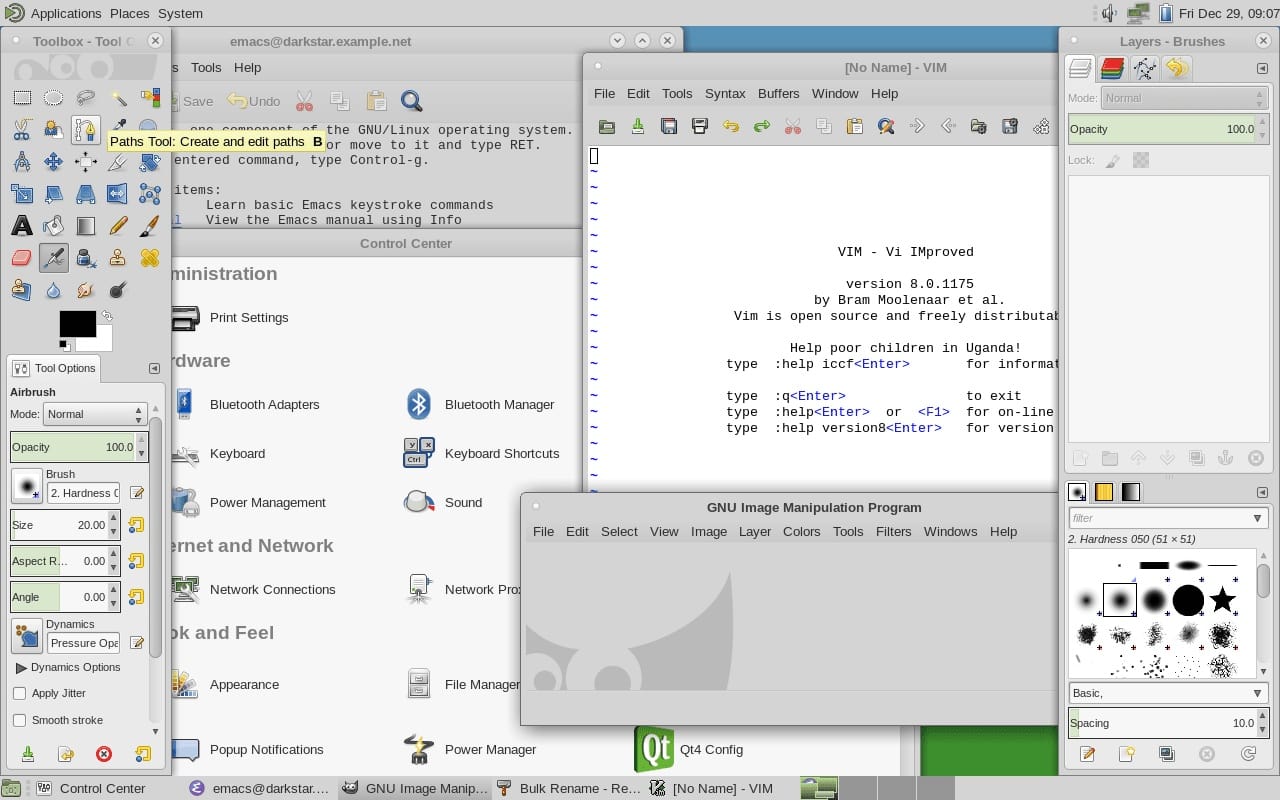Click the VIM toolbar Redo arrow
This screenshot has width=1280, height=800.
point(762,126)
